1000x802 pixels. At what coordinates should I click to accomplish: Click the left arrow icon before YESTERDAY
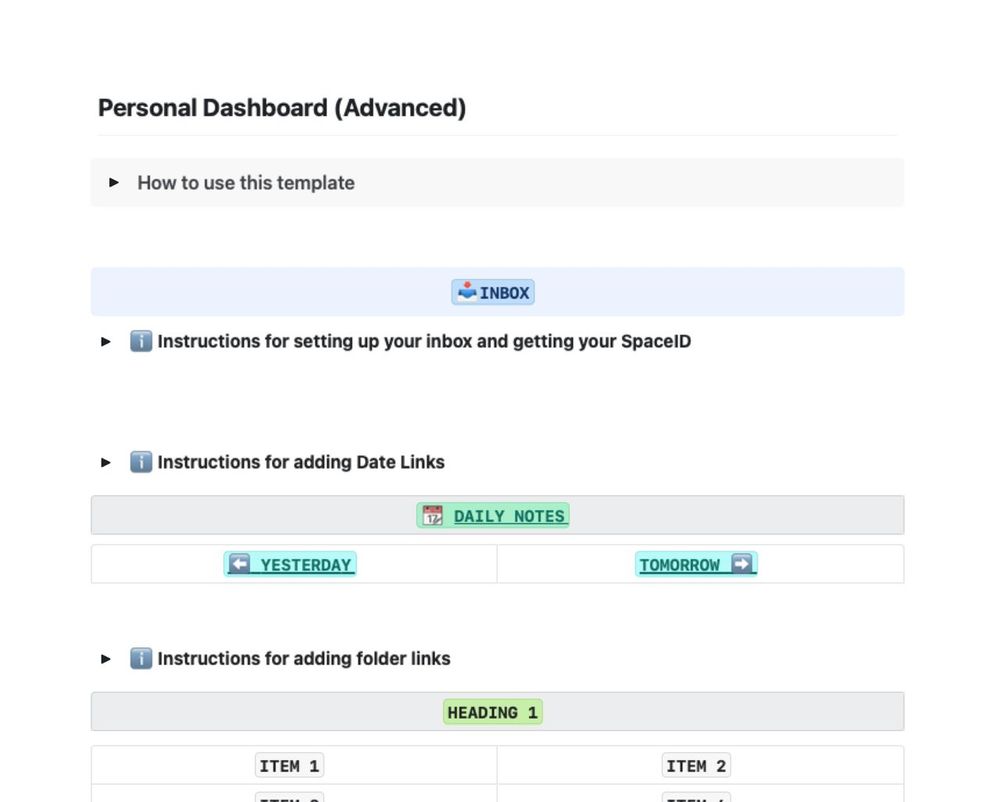[239, 564]
